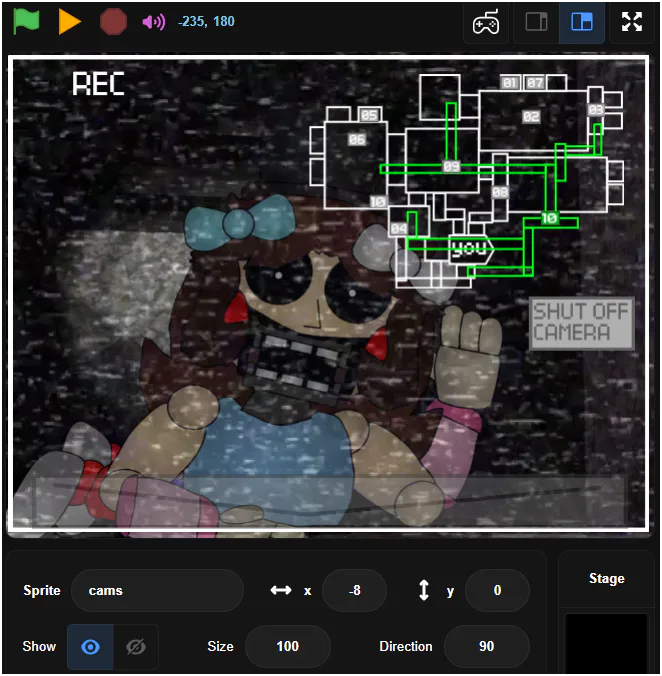Select the Stage backdrop thumbnail
The height and width of the screenshot is (676, 662).
pos(606,642)
